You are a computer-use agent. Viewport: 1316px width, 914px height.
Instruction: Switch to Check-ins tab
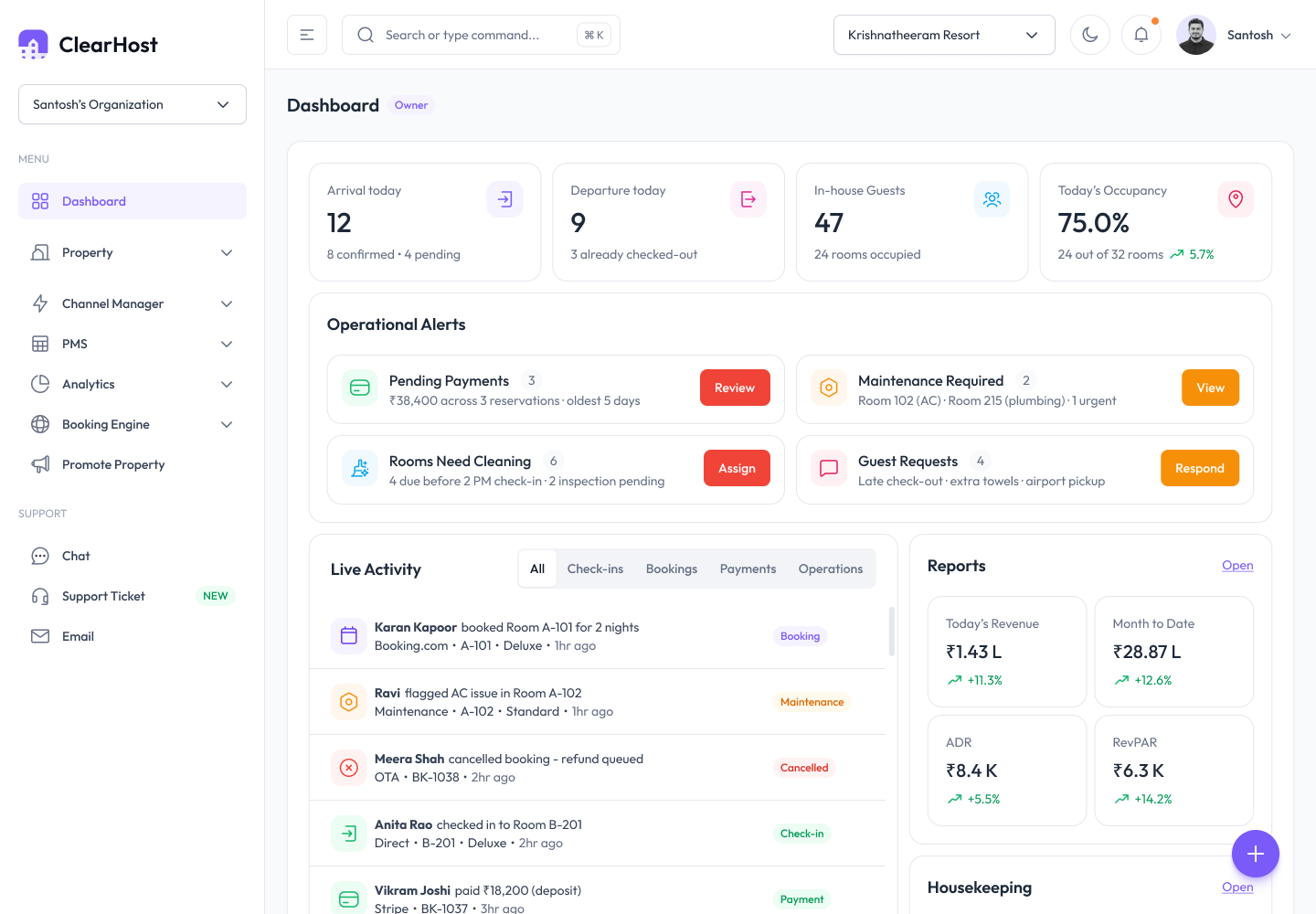[595, 569]
